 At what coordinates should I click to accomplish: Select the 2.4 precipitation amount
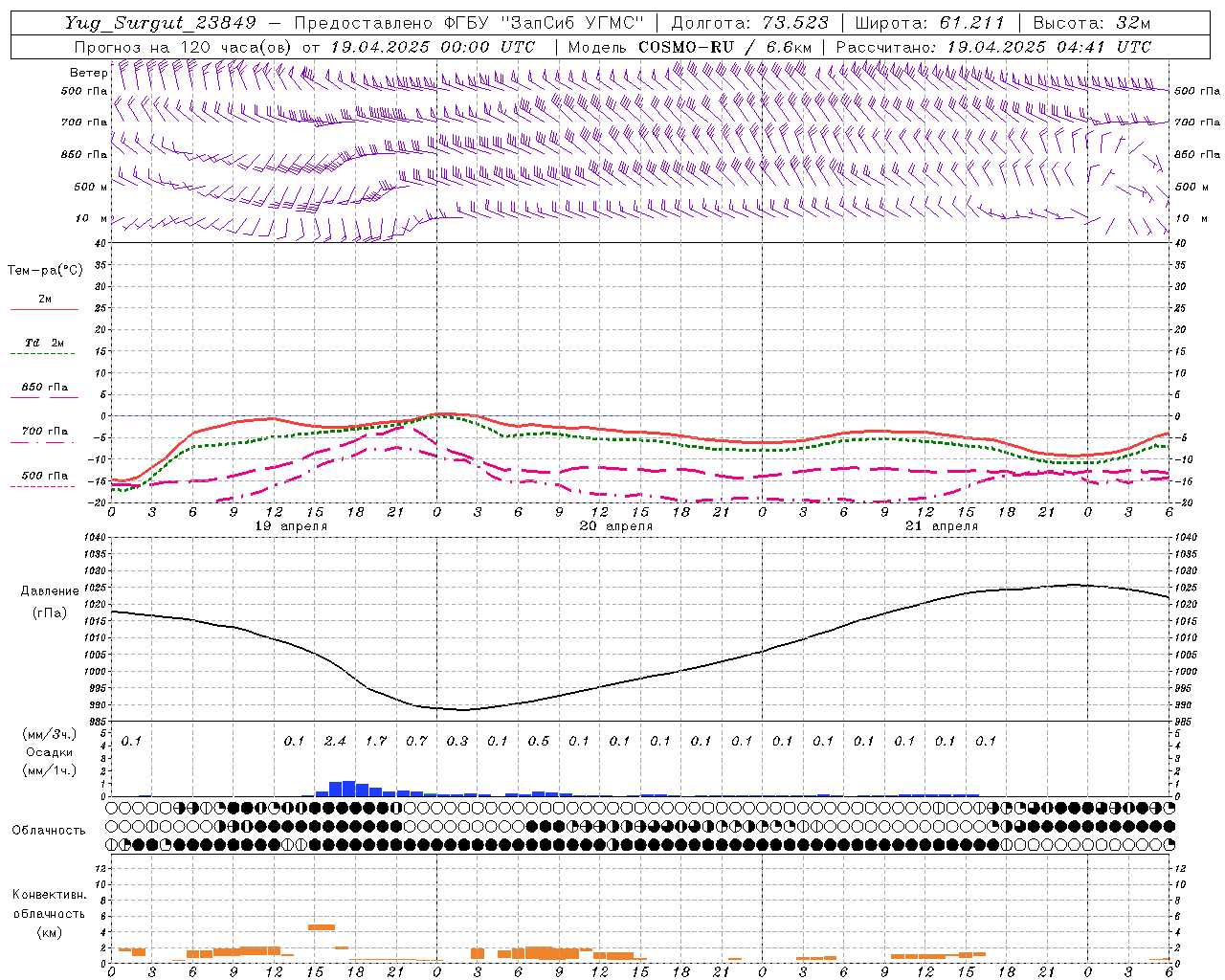[335, 741]
